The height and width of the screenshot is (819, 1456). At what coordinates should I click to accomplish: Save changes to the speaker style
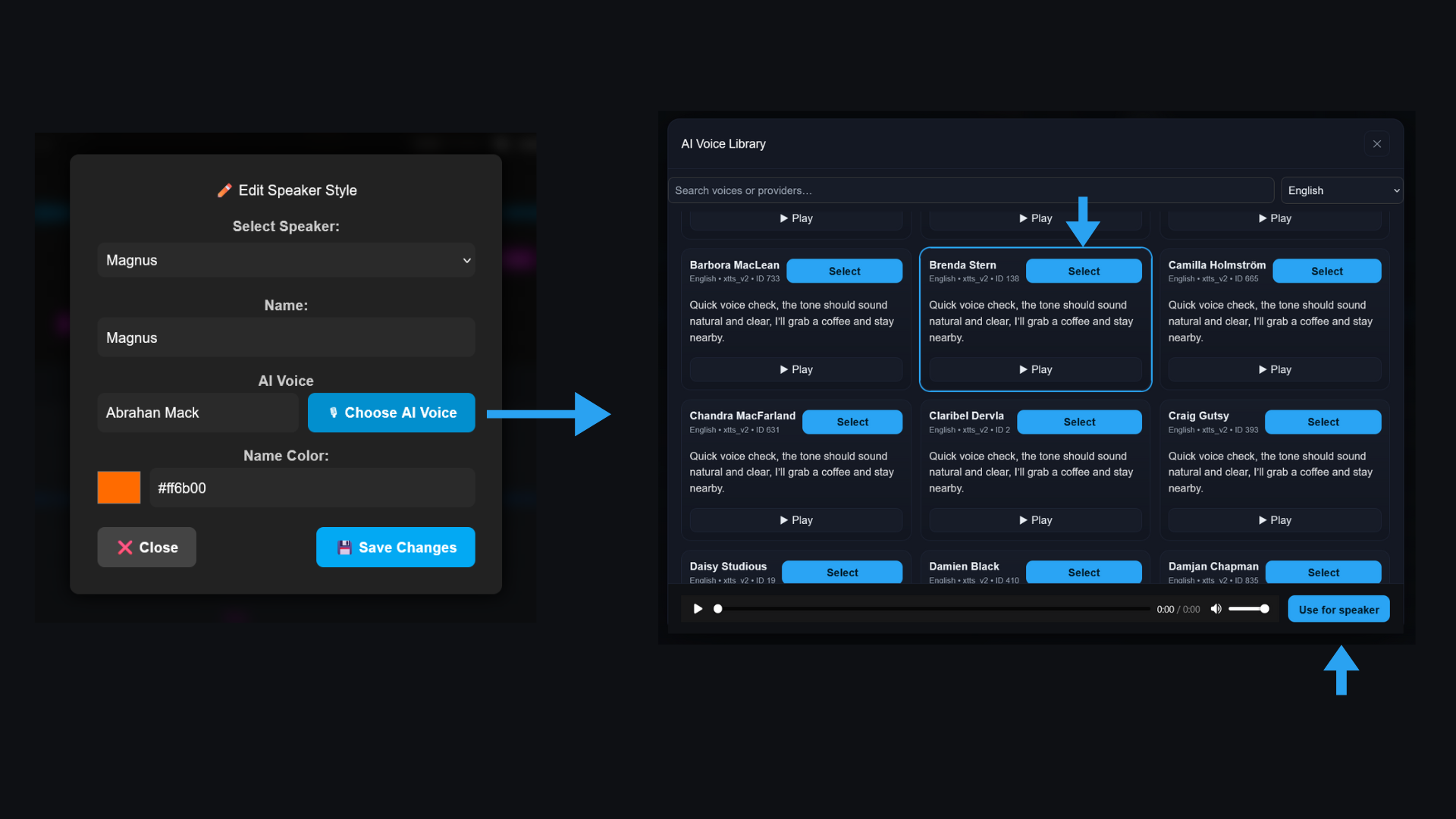[x=395, y=548]
